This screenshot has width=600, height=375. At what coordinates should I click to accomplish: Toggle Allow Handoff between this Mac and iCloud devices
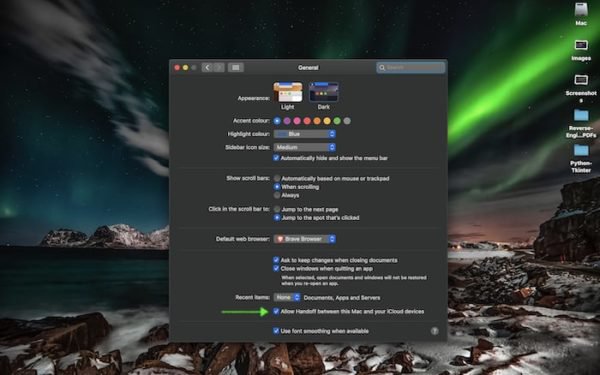pos(276,311)
